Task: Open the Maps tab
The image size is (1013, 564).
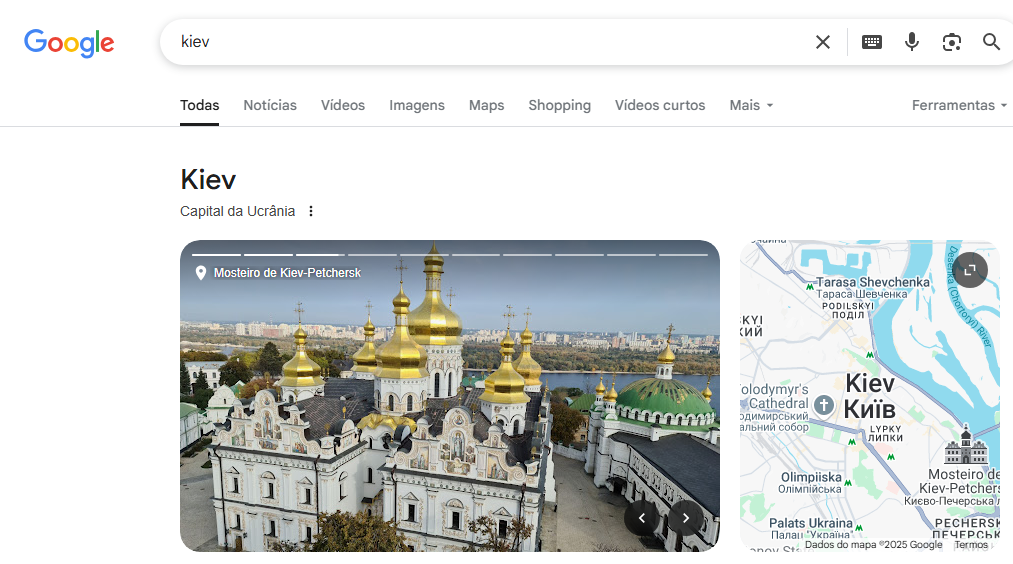Action: click(486, 105)
